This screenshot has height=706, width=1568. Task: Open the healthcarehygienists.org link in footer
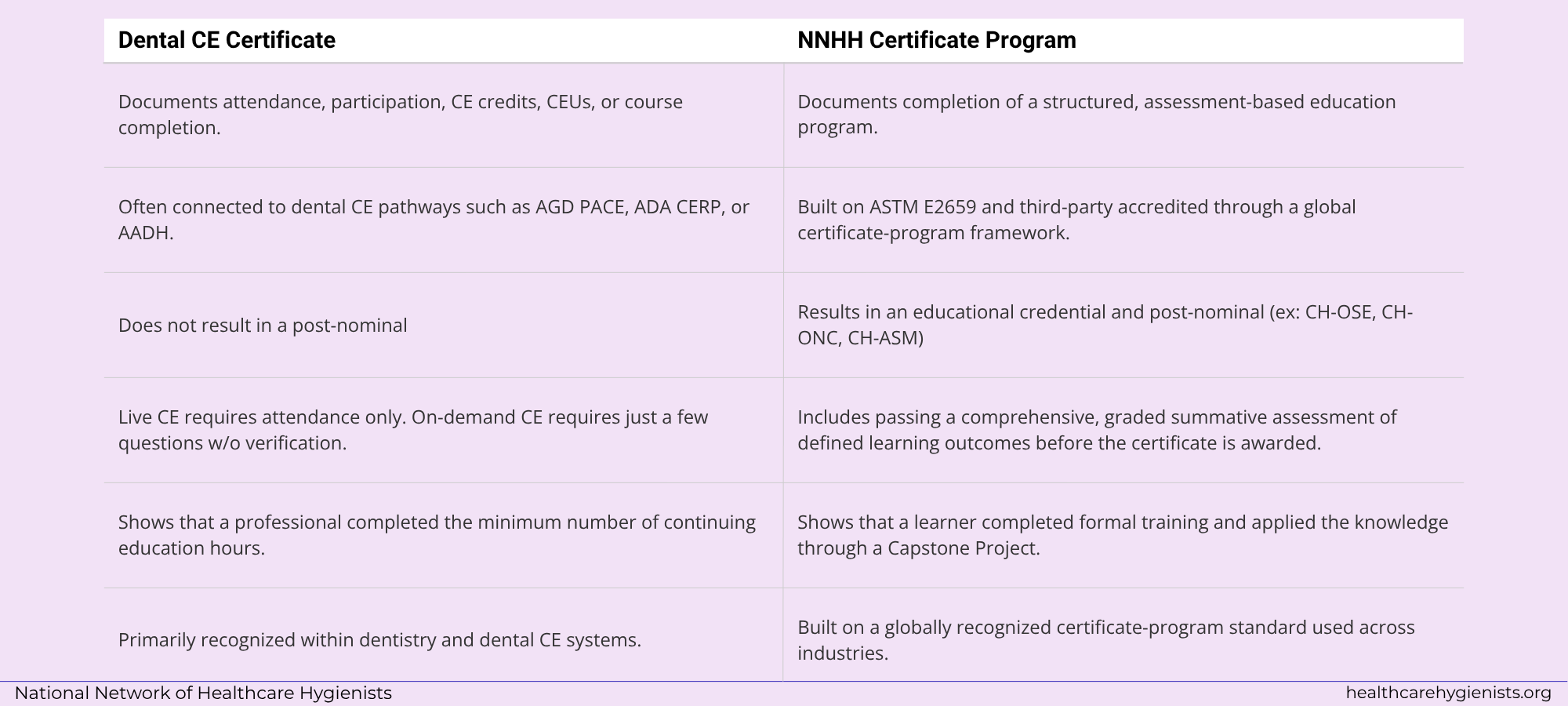(1448, 693)
